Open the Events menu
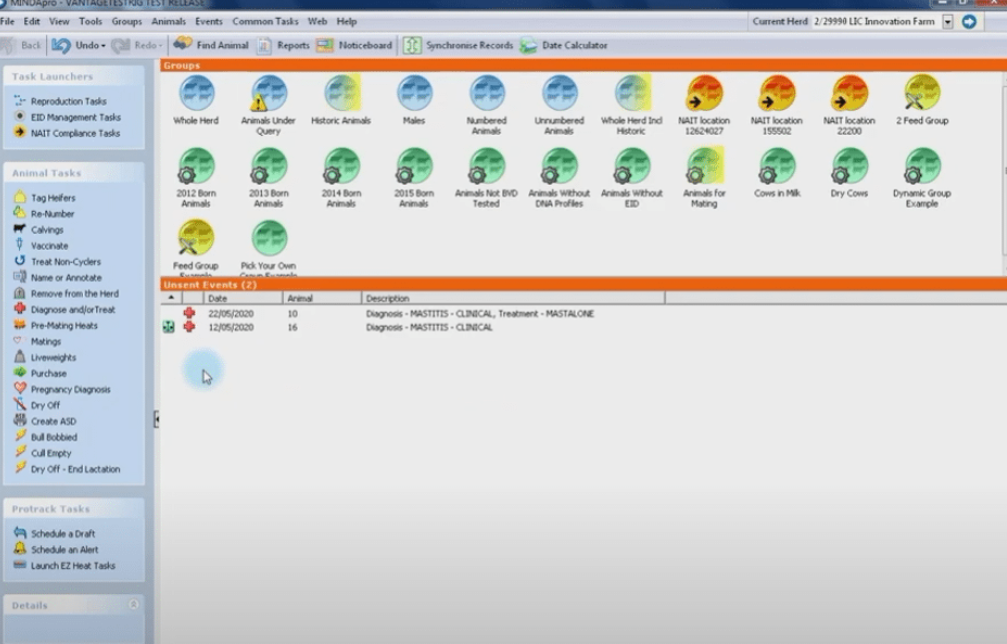The height and width of the screenshot is (644, 1007). click(x=209, y=21)
